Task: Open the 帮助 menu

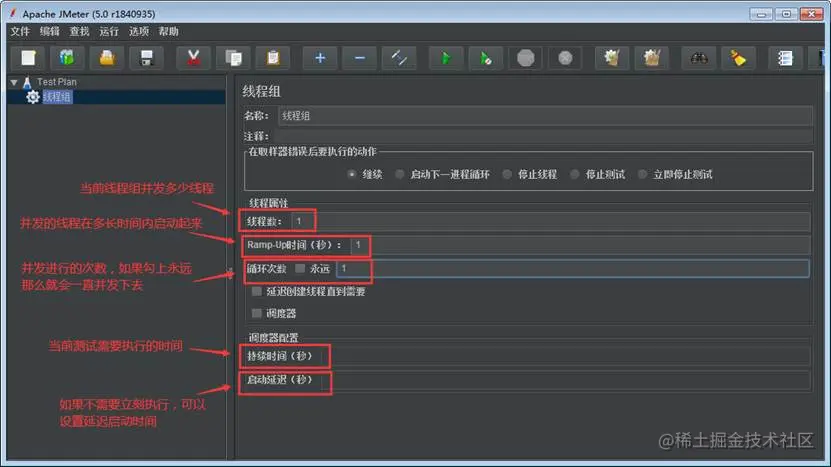Action: click(x=168, y=32)
